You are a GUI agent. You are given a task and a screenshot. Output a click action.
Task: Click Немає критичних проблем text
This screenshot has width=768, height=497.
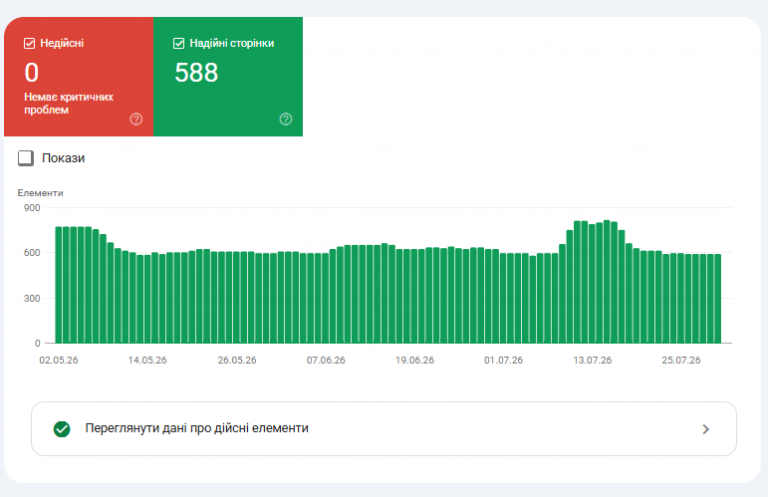(69, 103)
